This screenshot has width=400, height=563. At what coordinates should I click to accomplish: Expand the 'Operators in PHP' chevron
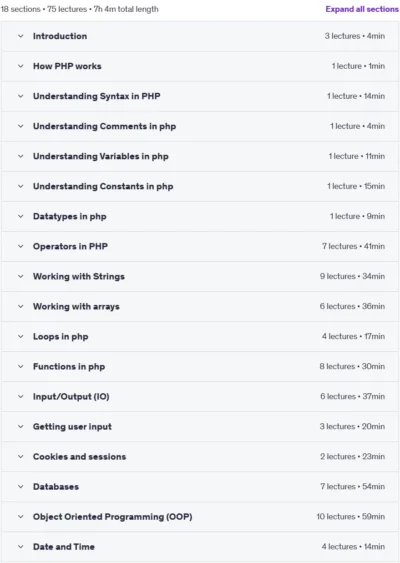click(x=21, y=246)
